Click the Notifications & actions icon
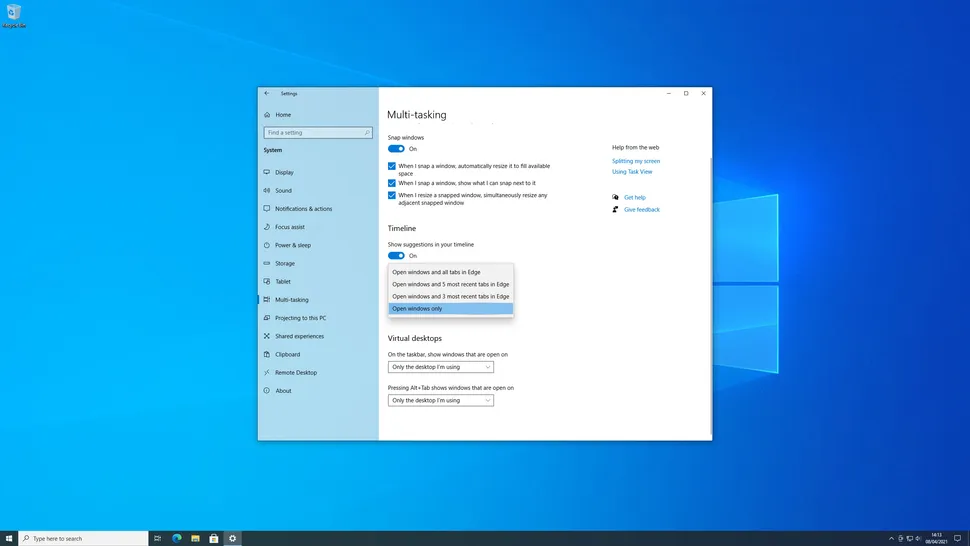The image size is (970, 546). click(267, 208)
